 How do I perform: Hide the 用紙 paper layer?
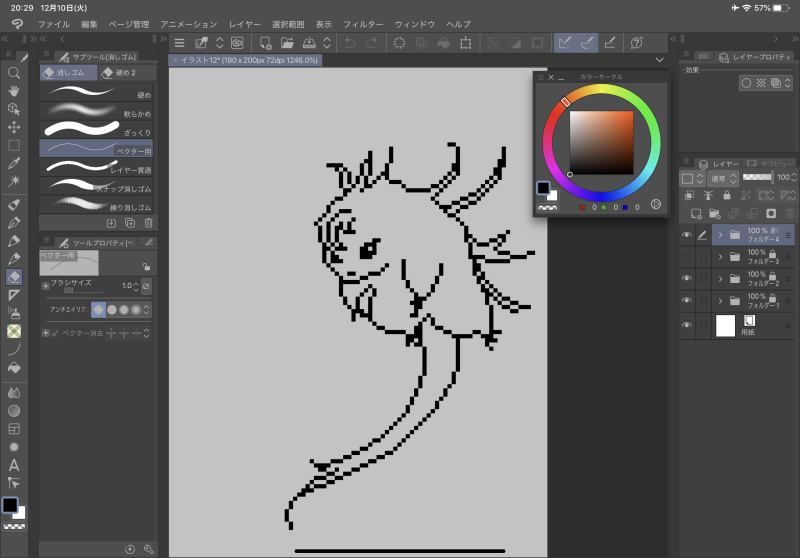(687, 325)
